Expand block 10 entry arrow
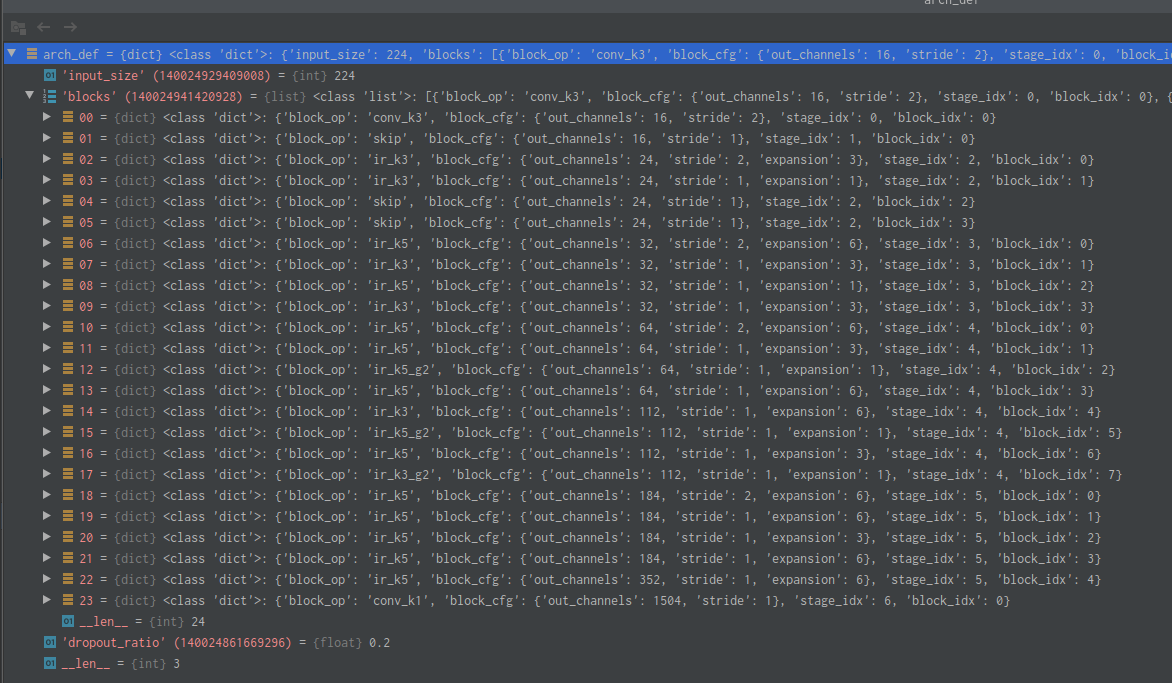The width and height of the screenshot is (1172, 683). 46,327
